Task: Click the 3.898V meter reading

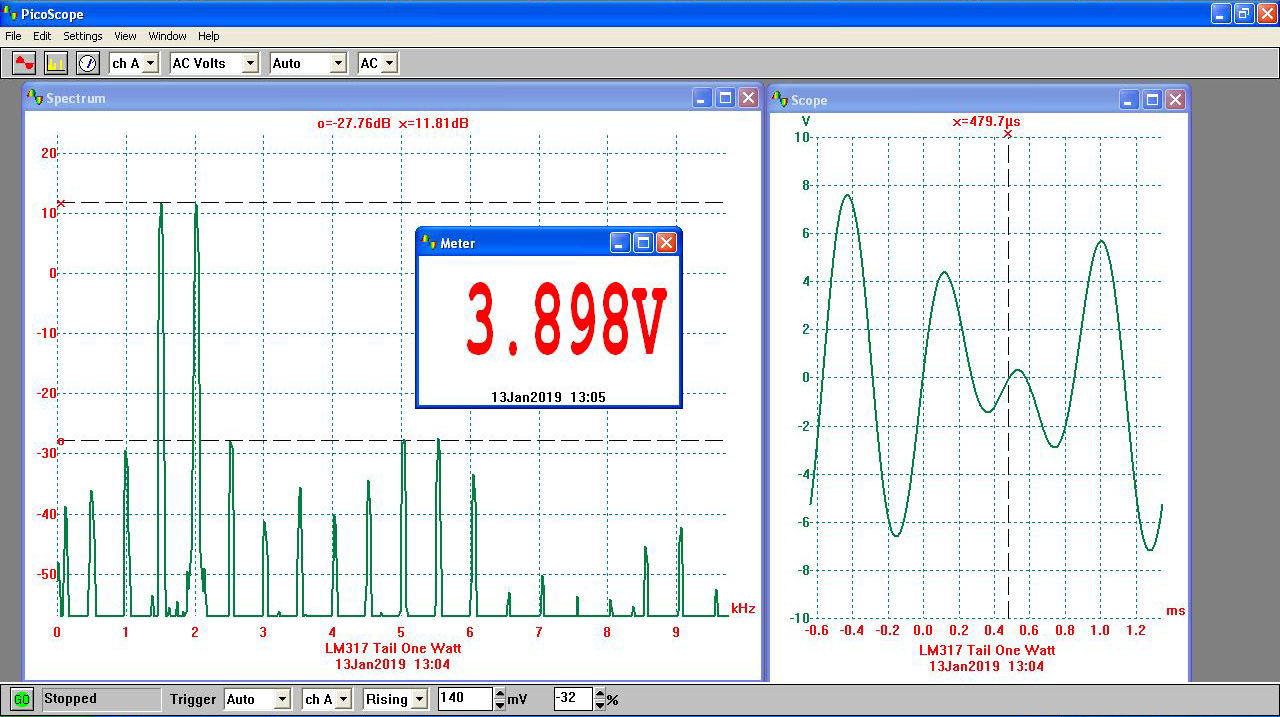Action: coord(566,320)
